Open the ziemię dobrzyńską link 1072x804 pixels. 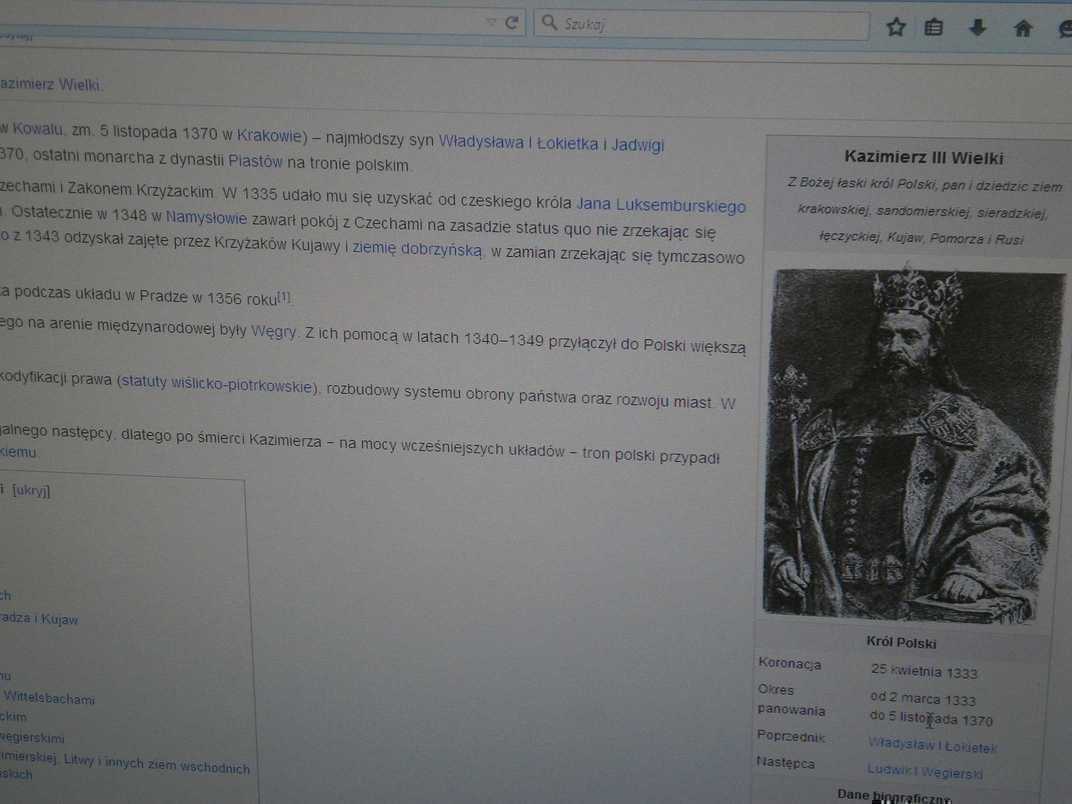pyautogui.click(x=417, y=249)
